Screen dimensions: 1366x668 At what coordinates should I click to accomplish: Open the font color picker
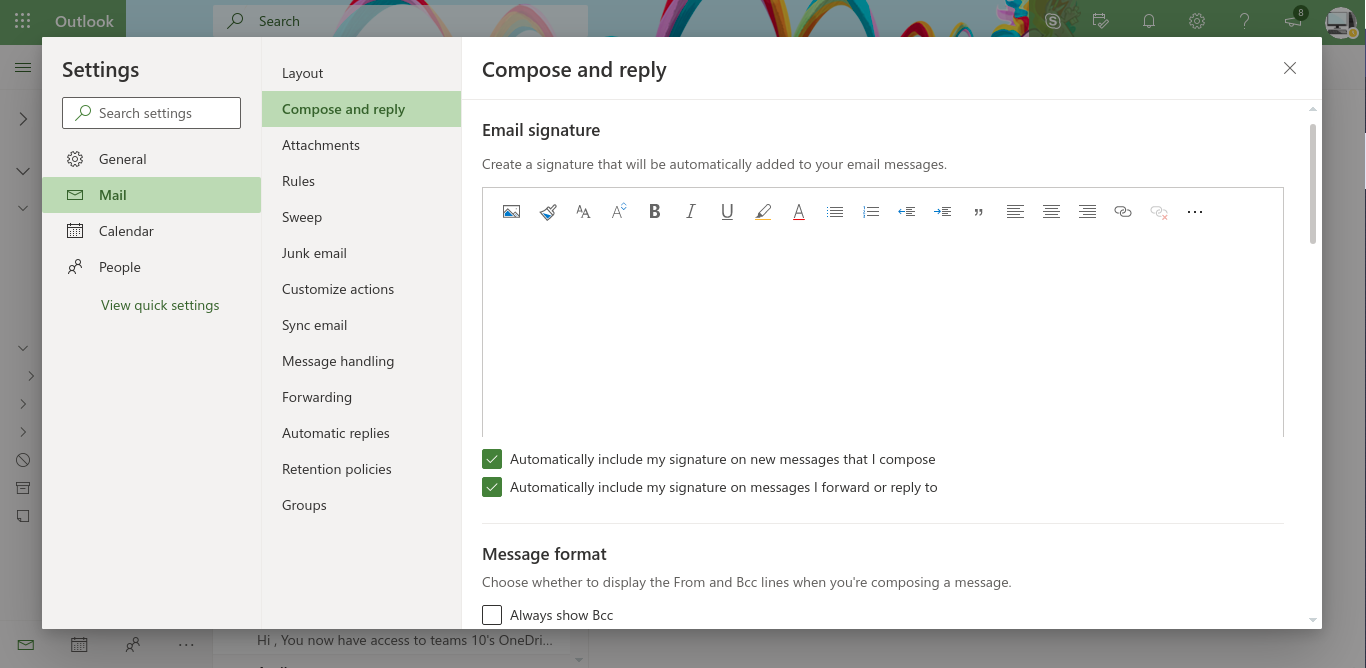[799, 212]
